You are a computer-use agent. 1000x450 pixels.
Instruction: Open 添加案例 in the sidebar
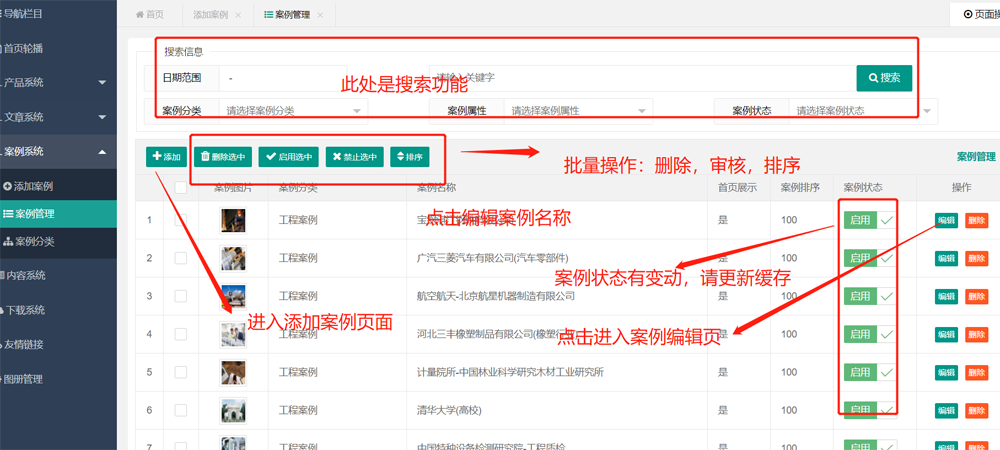58,187
